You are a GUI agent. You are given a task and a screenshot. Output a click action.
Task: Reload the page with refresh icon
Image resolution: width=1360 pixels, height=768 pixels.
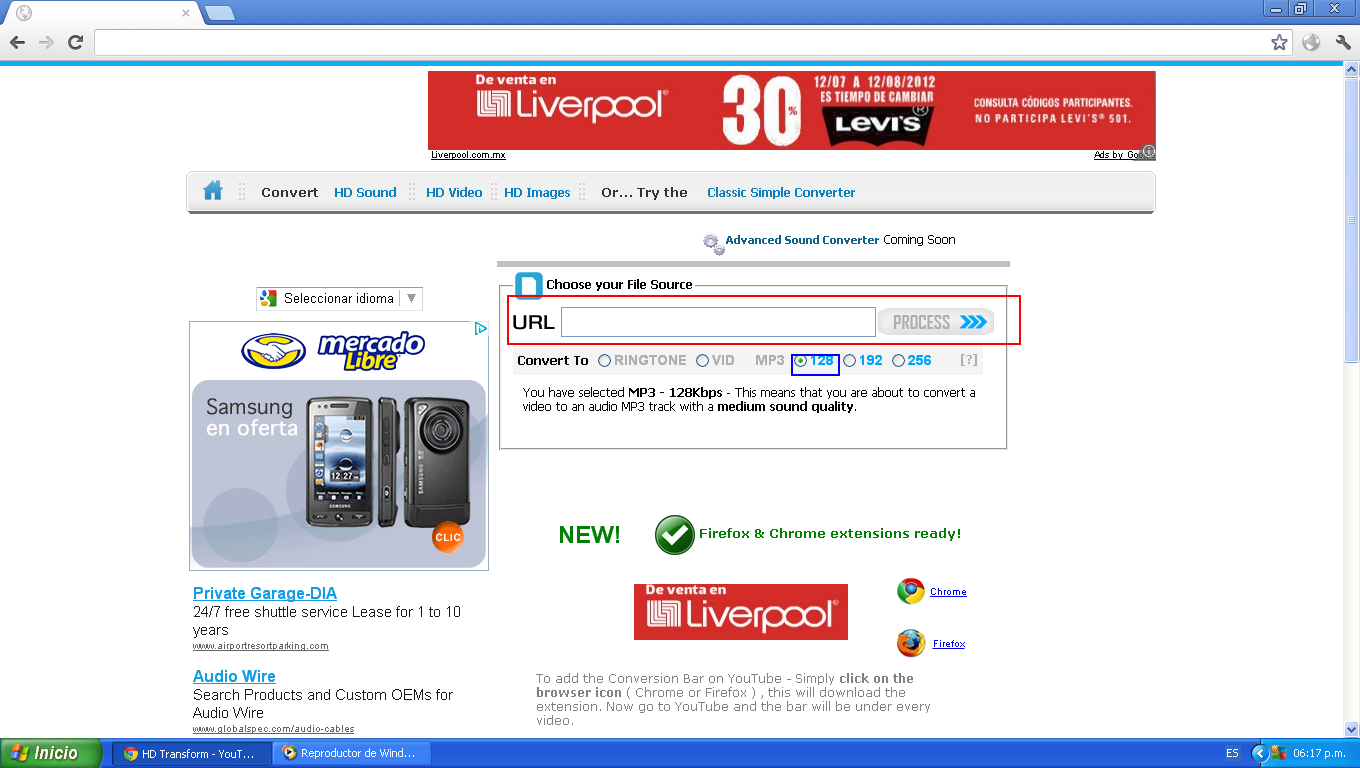[75, 42]
